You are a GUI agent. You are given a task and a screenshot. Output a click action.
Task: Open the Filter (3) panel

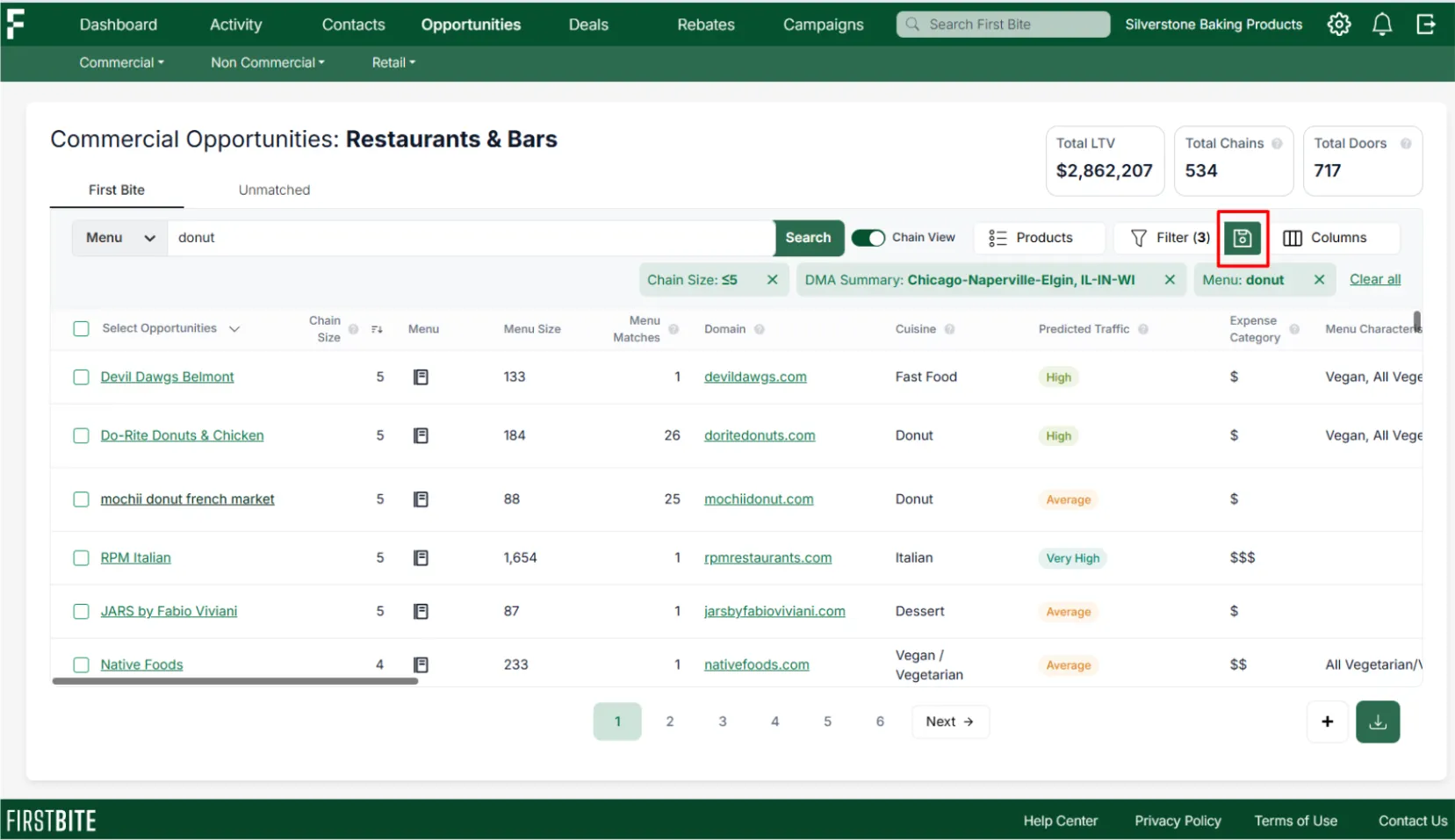(1170, 238)
